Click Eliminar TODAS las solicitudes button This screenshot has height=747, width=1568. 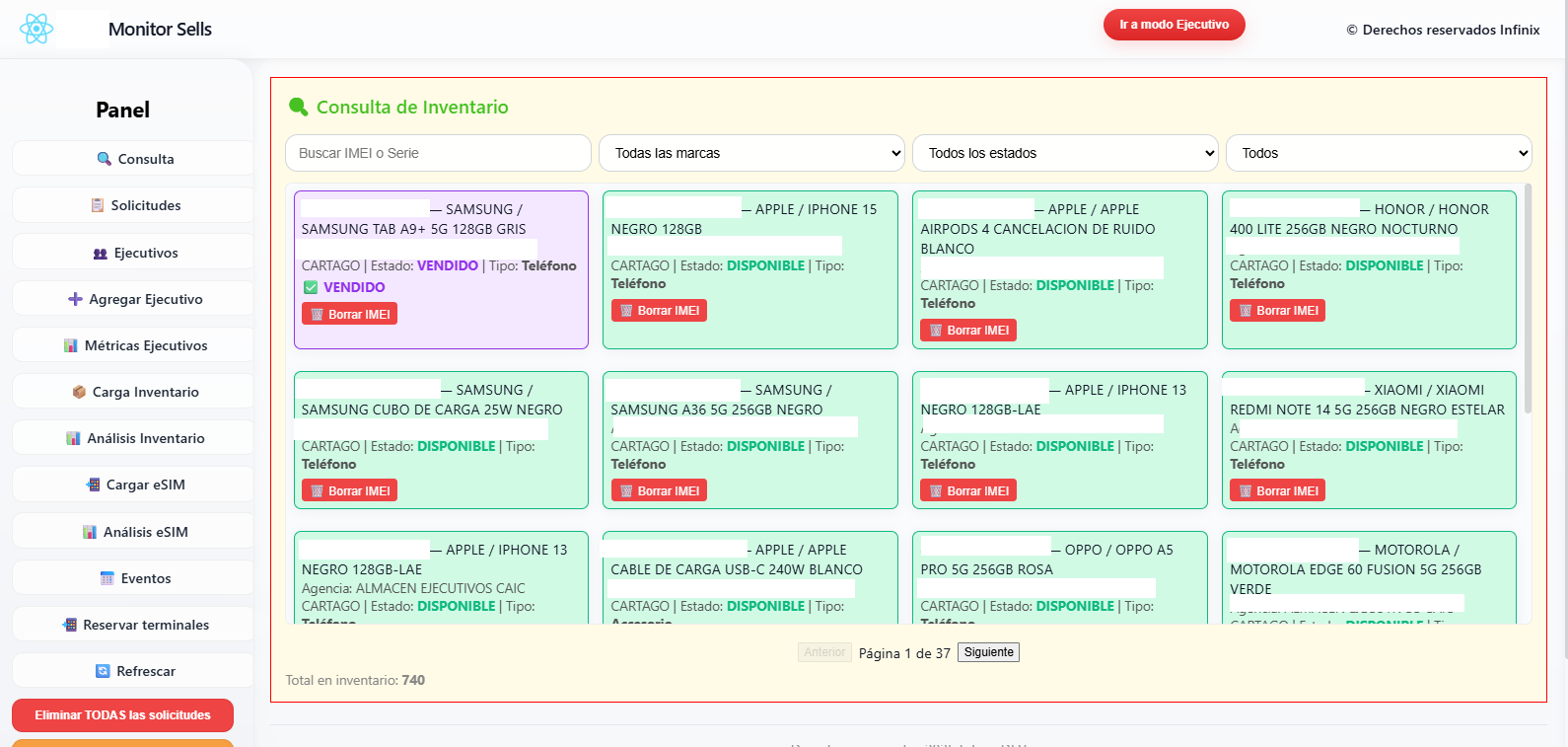122,715
